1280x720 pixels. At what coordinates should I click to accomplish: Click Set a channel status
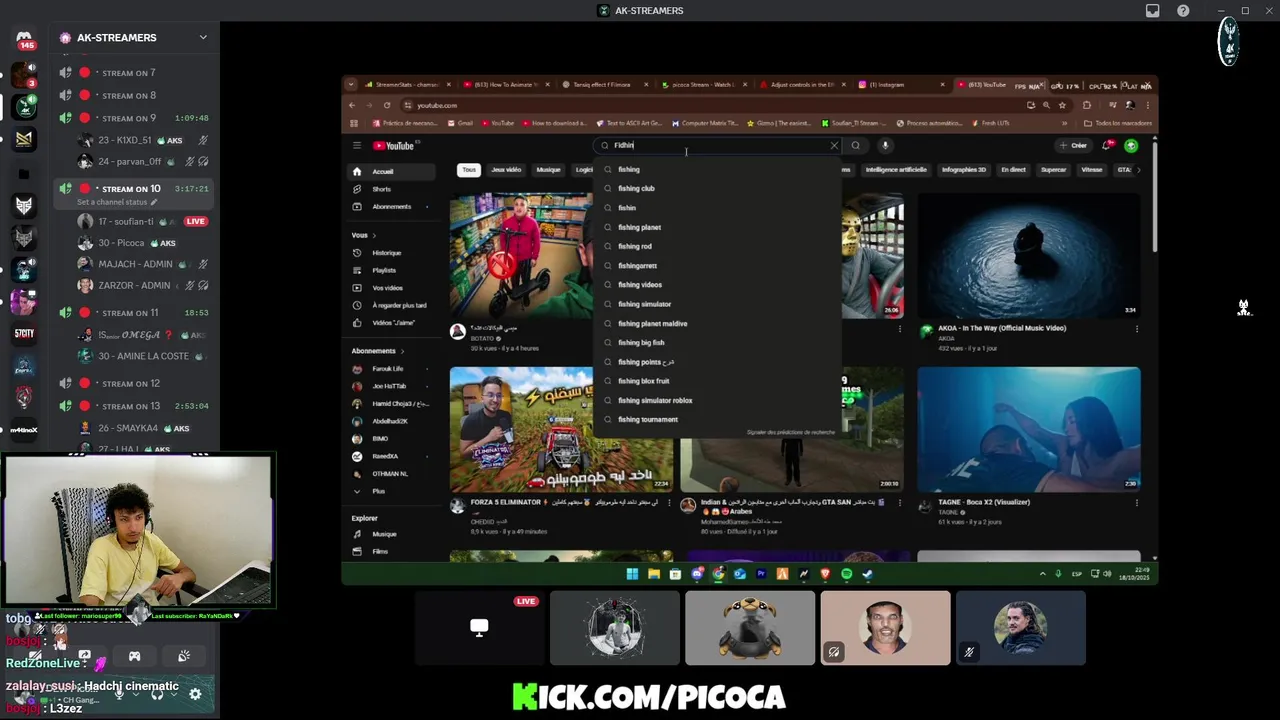116,202
